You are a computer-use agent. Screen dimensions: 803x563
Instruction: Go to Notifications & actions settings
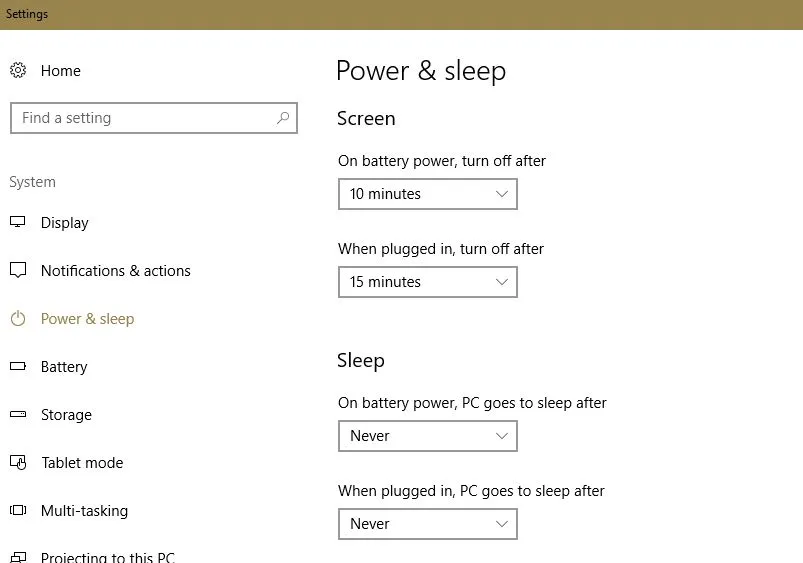[x=115, y=271]
